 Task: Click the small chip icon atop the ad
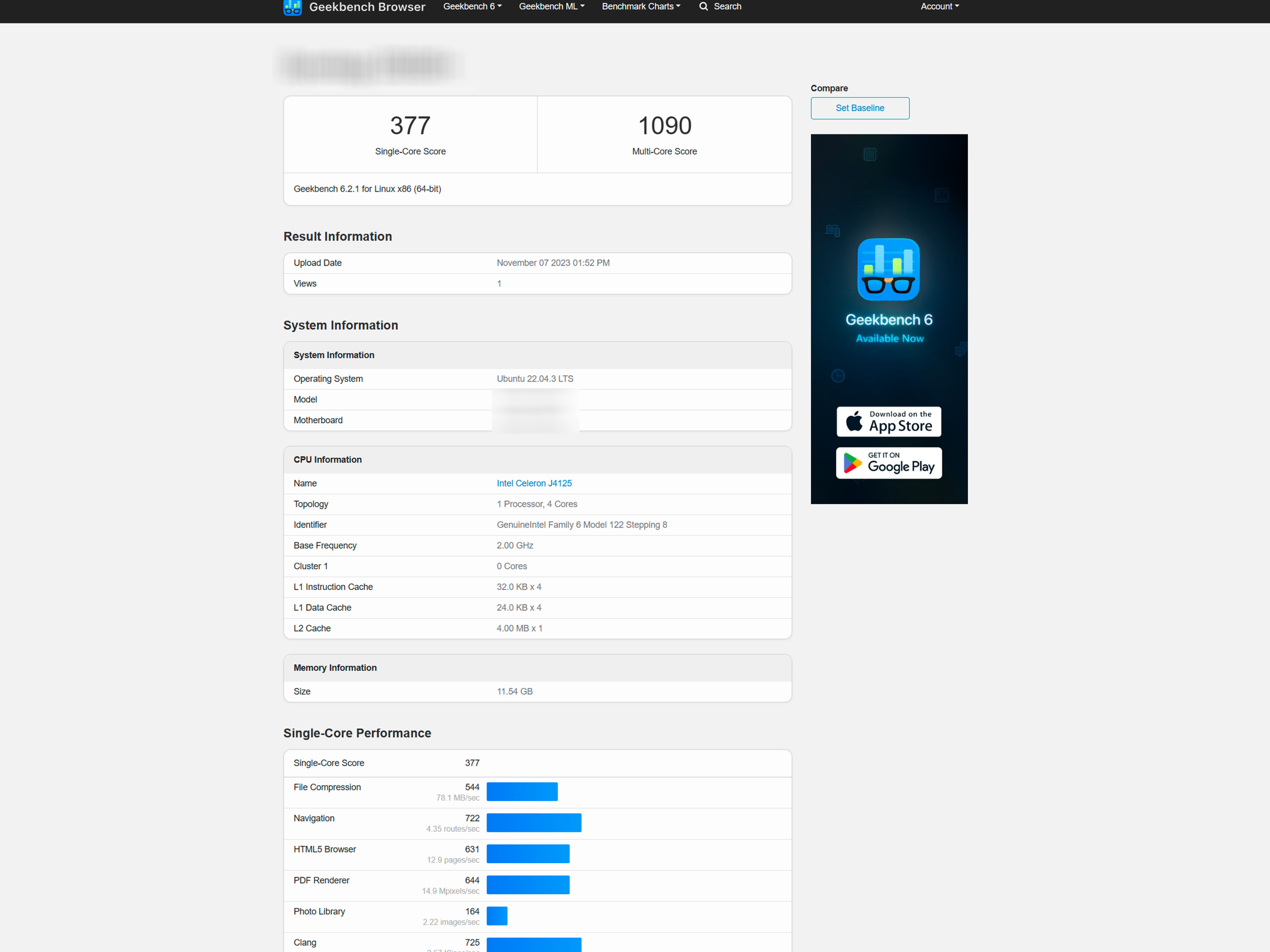(x=870, y=154)
